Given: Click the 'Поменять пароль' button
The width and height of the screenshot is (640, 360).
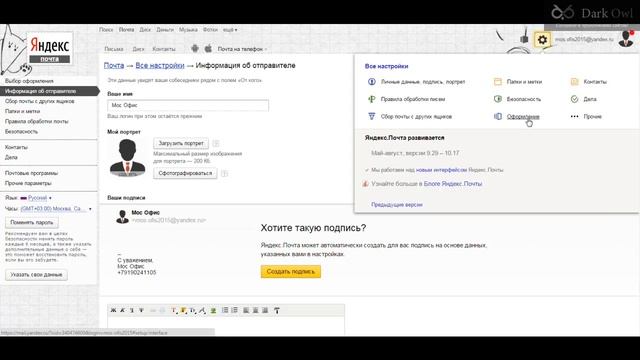Looking at the screenshot, I should click(31, 222).
